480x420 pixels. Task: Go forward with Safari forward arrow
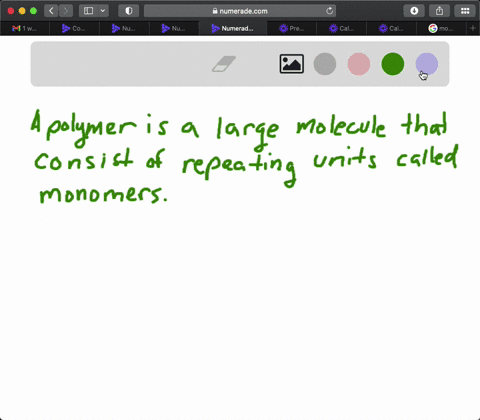pyautogui.click(x=66, y=11)
